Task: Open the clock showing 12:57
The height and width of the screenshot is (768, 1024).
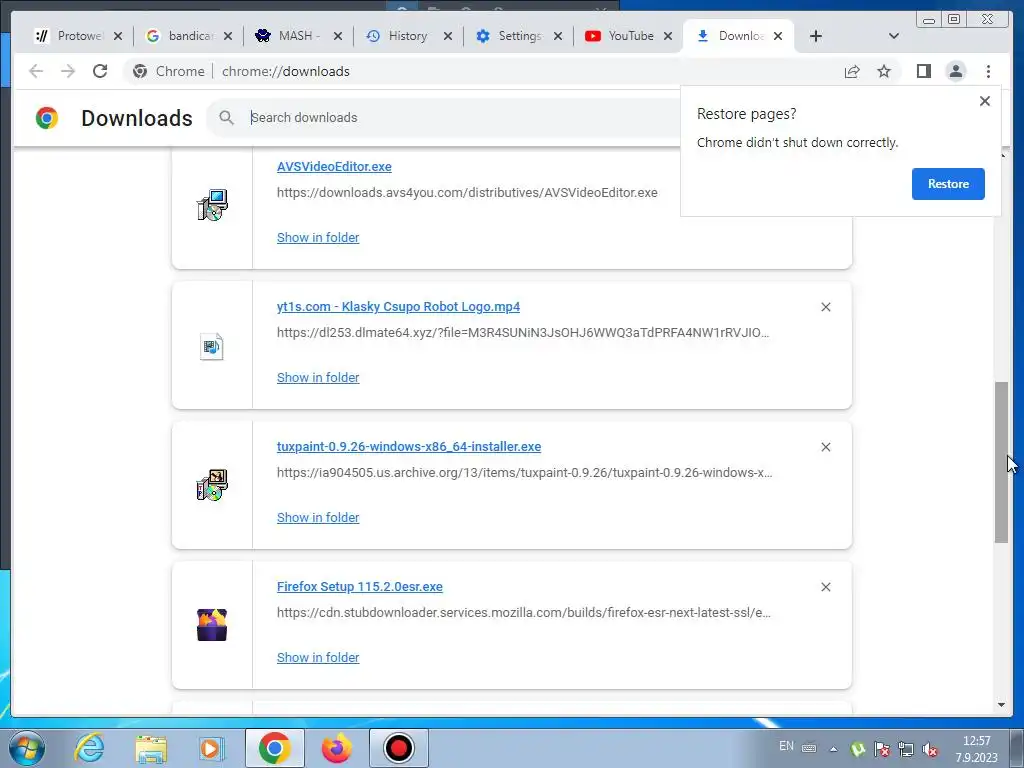Action: pos(976,749)
